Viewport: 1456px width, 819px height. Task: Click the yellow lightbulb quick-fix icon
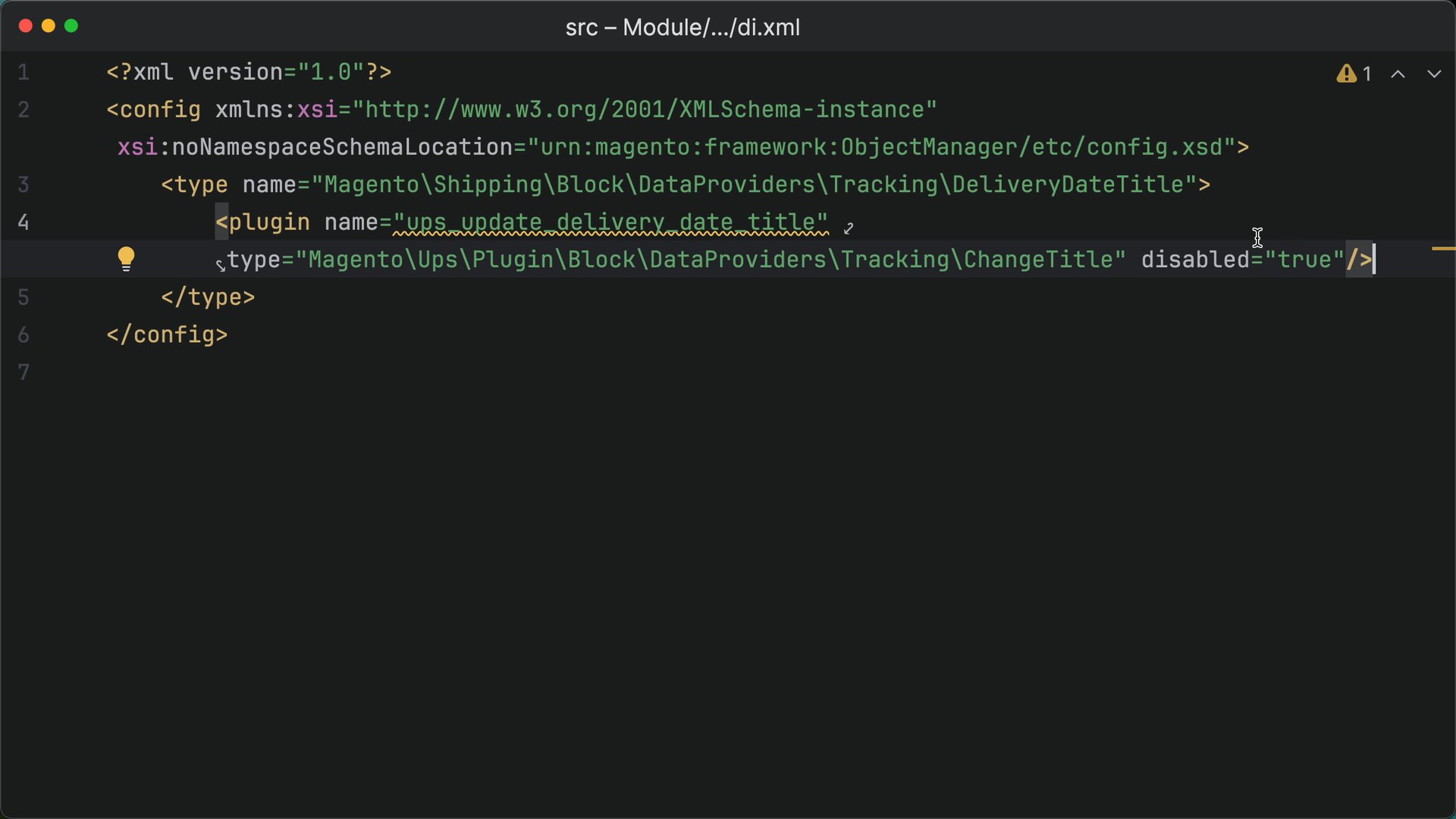(x=126, y=259)
